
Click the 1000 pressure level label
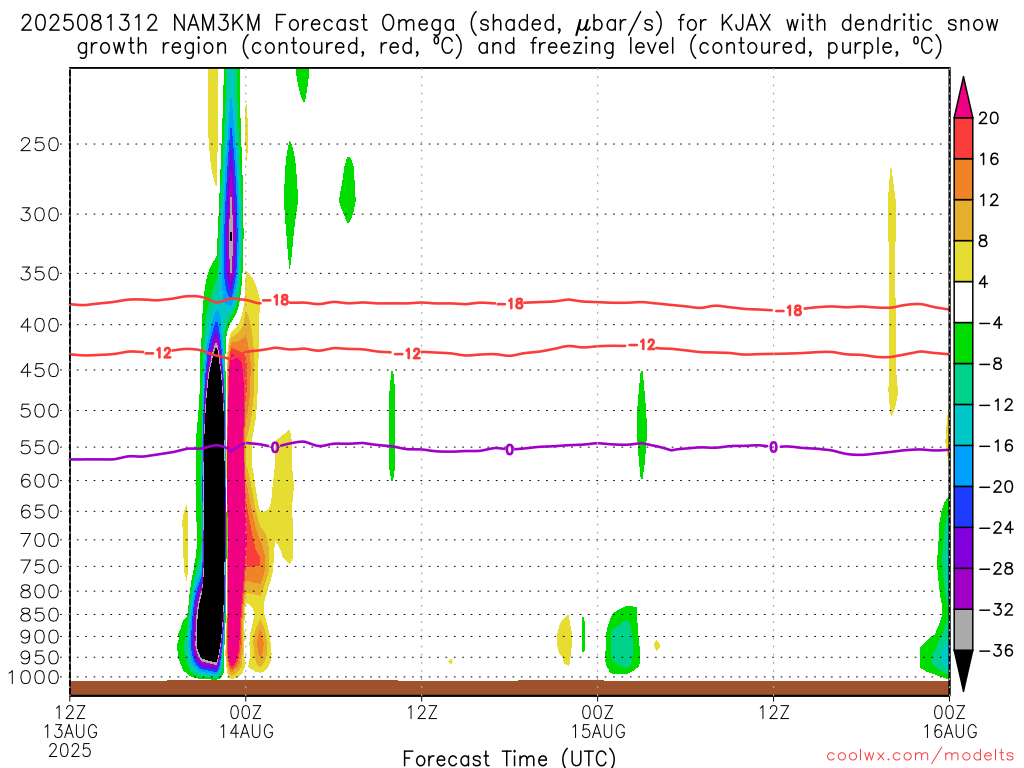(35, 678)
